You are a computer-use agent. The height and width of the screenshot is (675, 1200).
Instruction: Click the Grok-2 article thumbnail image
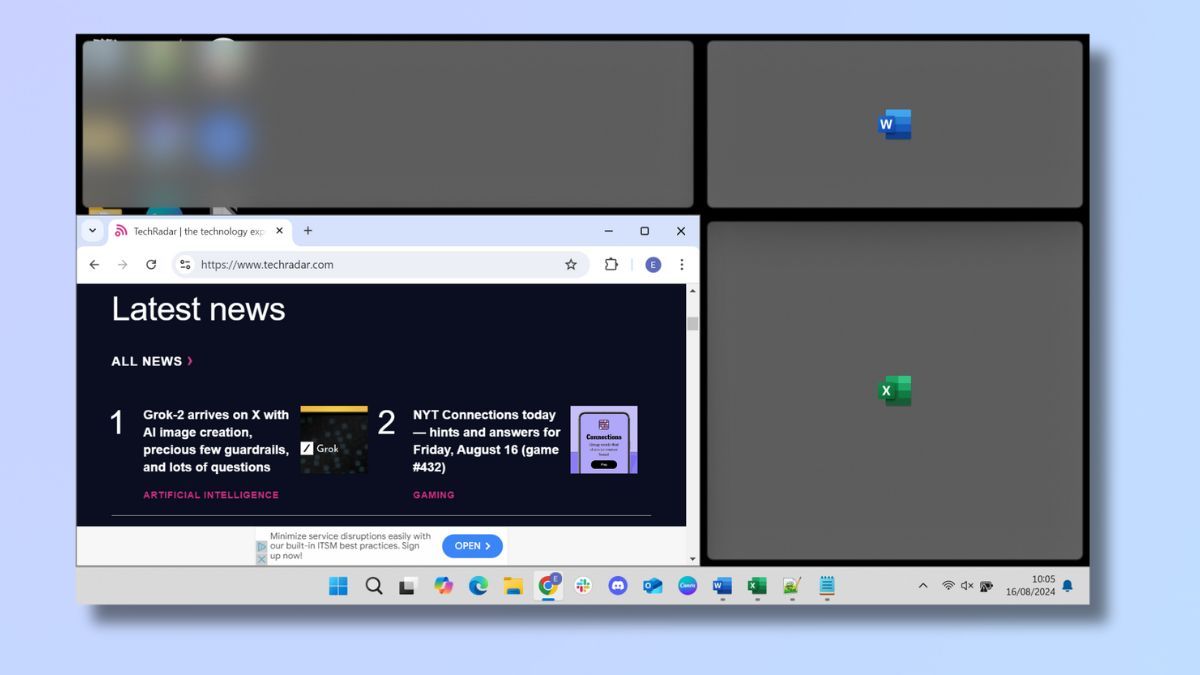333,440
